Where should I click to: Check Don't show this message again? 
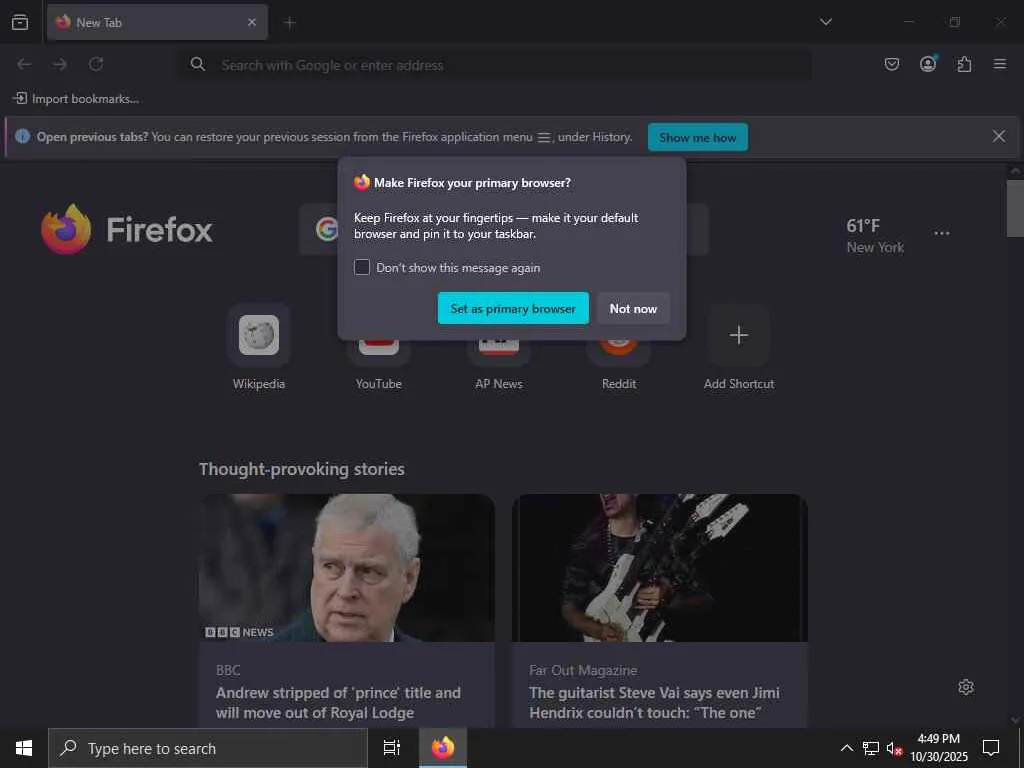362,267
